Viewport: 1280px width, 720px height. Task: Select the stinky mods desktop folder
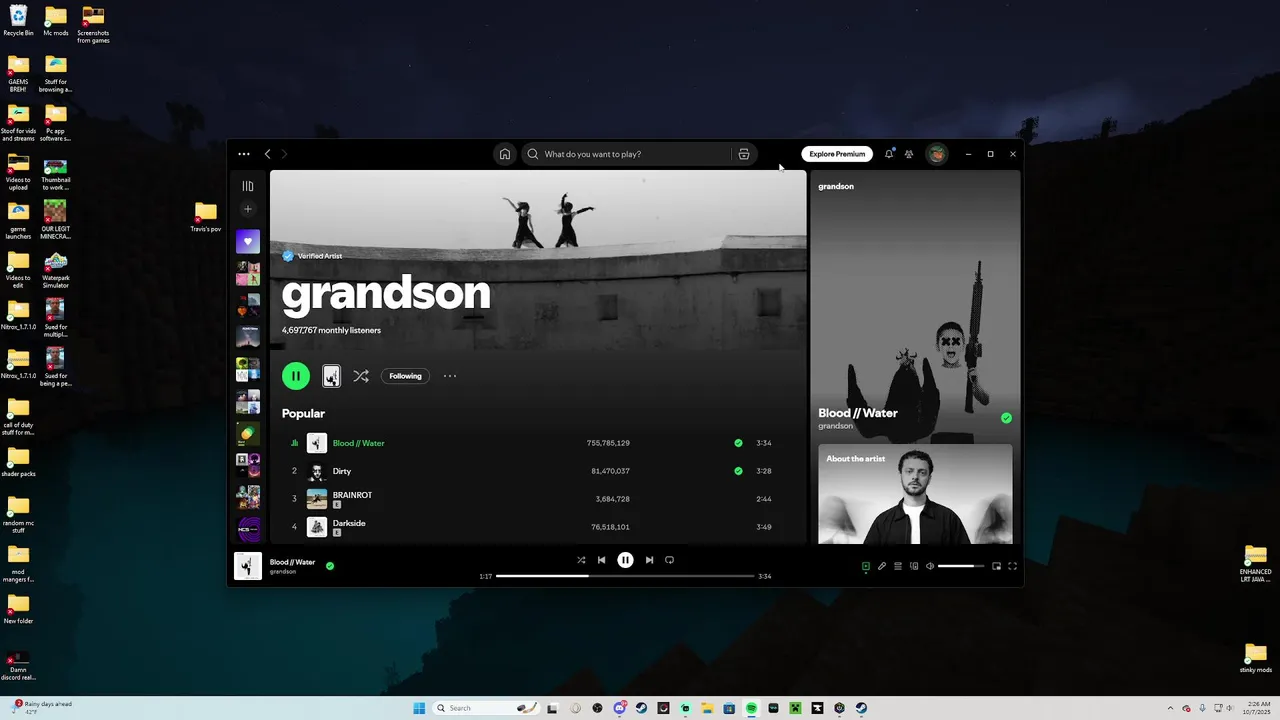[x=1256, y=658]
